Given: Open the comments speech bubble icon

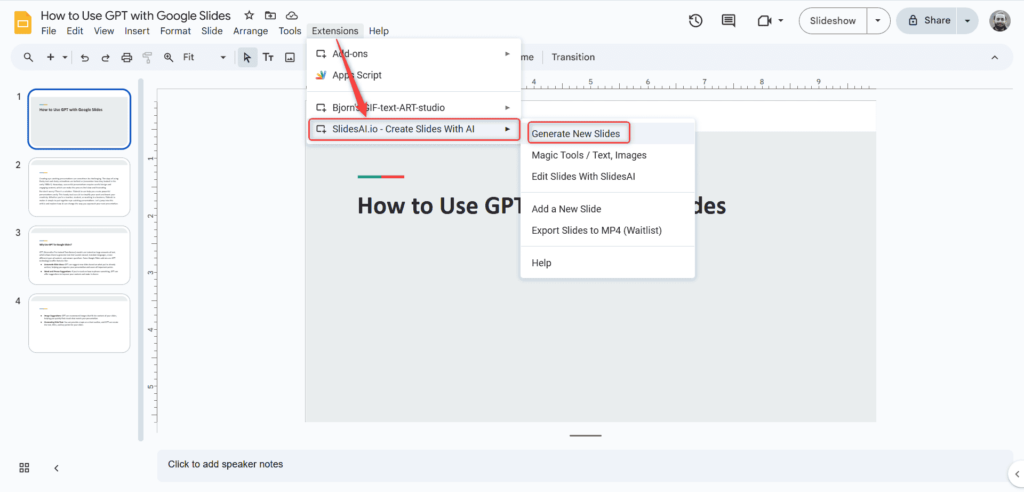Looking at the screenshot, I should pyautogui.click(x=728, y=20).
